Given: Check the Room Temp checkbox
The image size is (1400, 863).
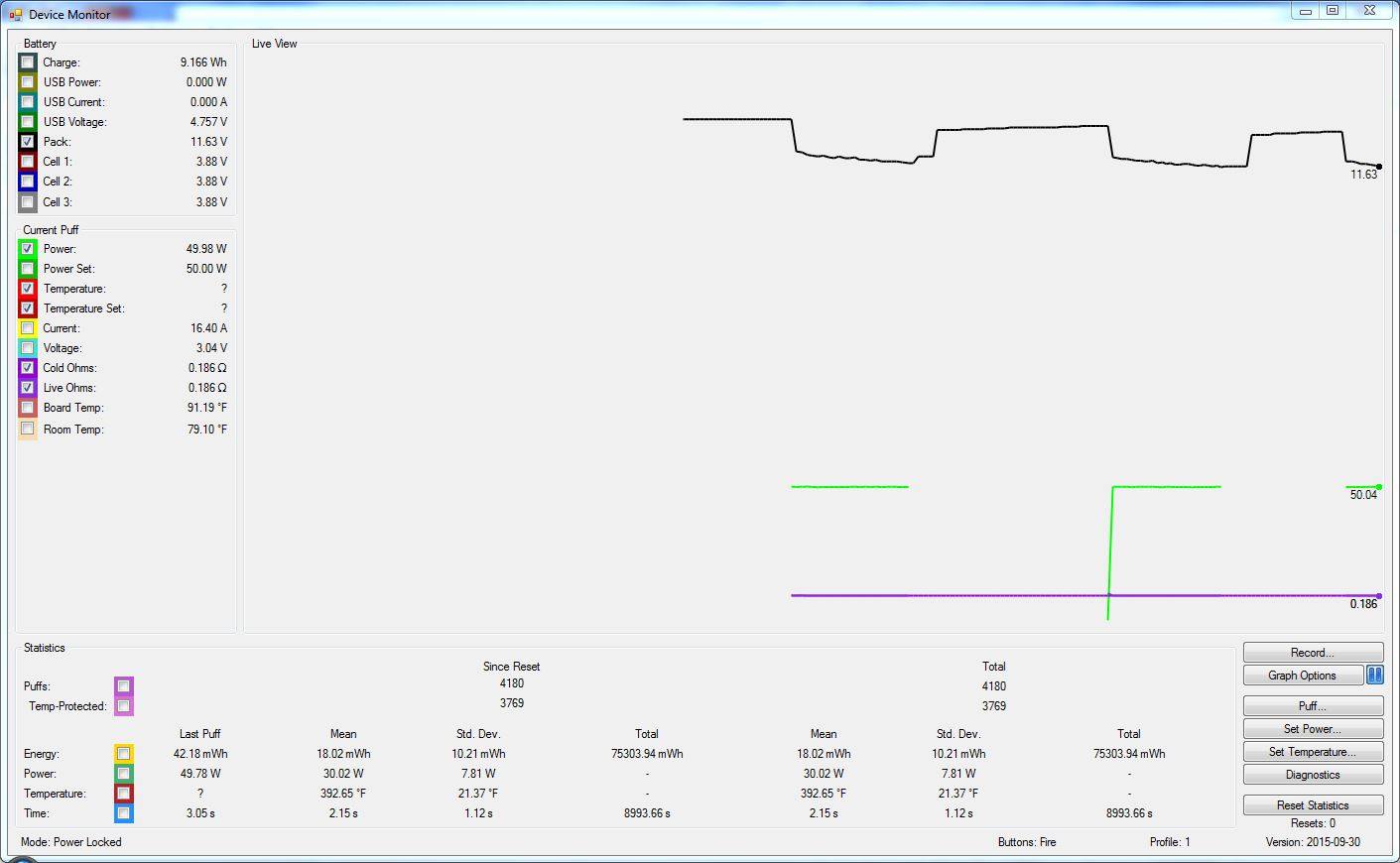Looking at the screenshot, I should [x=28, y=430].
